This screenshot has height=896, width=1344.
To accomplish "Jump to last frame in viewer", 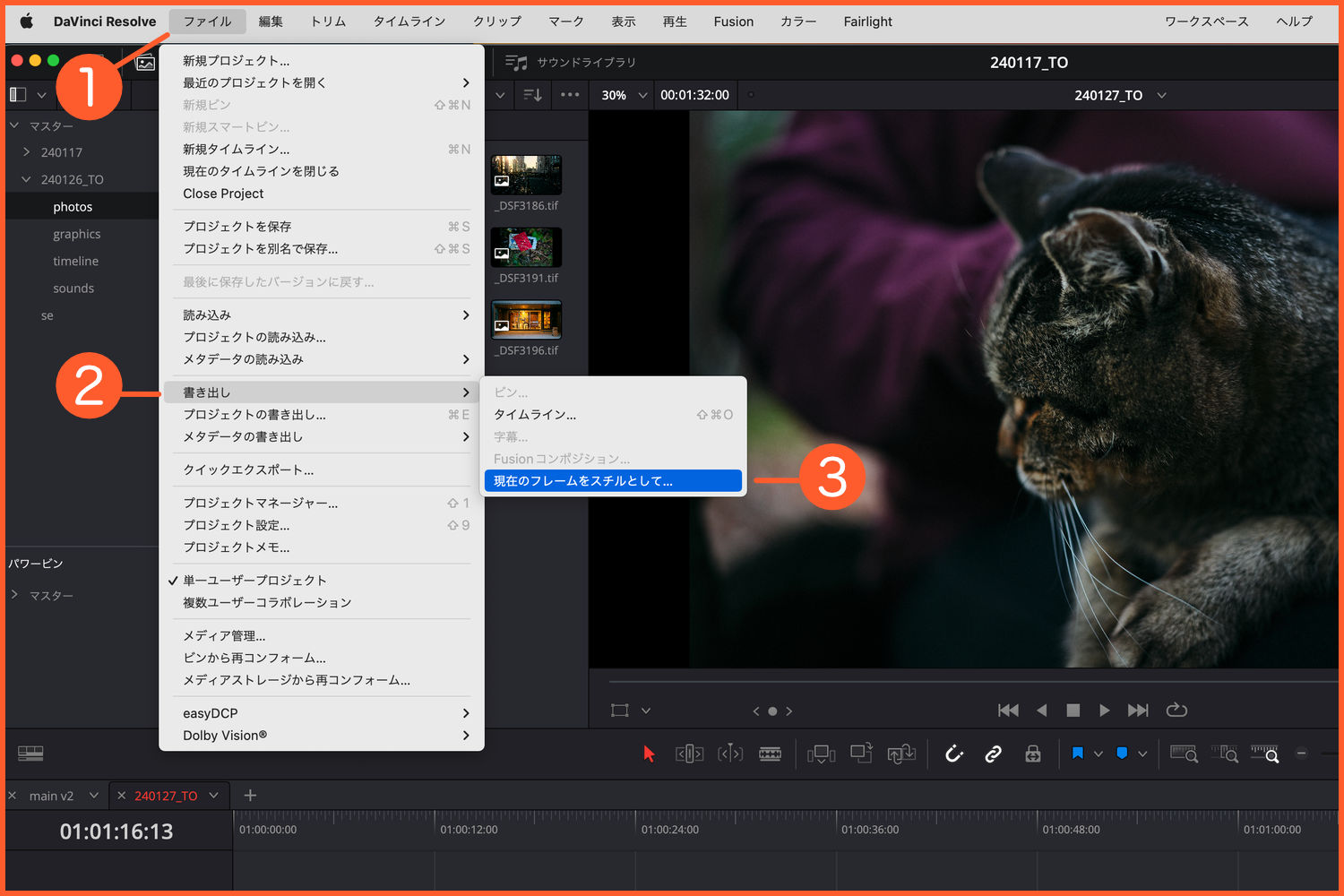I will coord(1138,711).
